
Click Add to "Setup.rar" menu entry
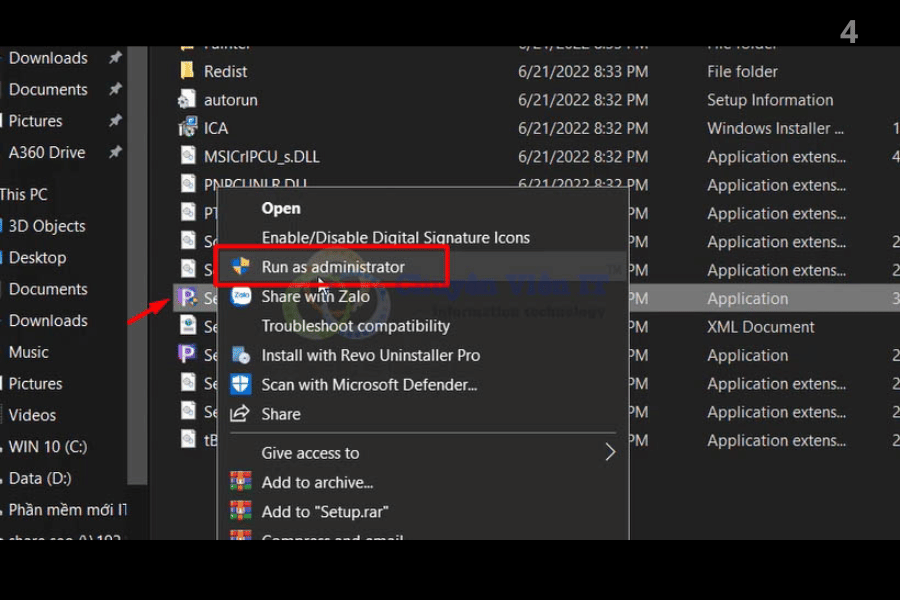coord(325,511)
